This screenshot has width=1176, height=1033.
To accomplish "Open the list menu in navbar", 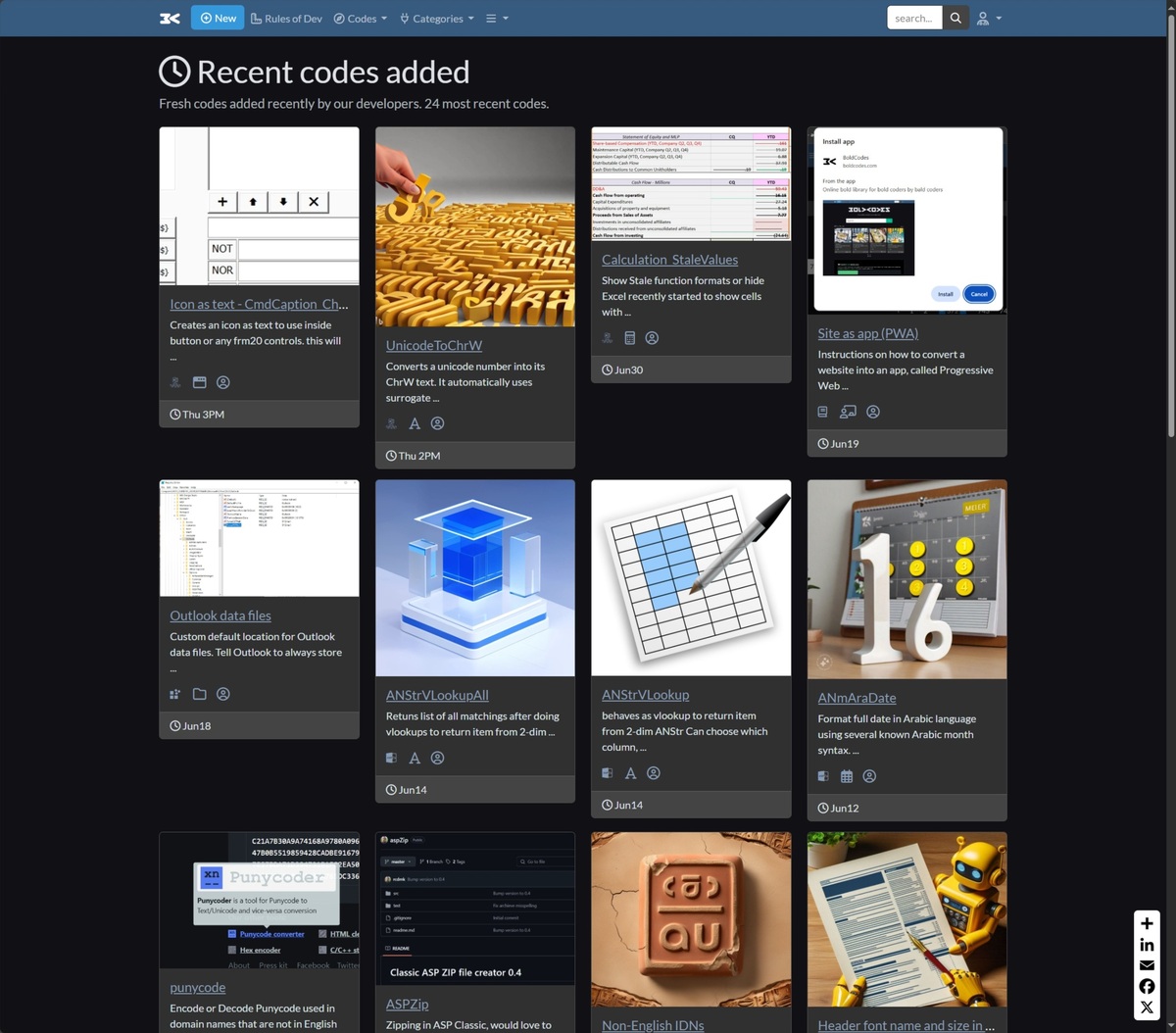I will [497, 18].
